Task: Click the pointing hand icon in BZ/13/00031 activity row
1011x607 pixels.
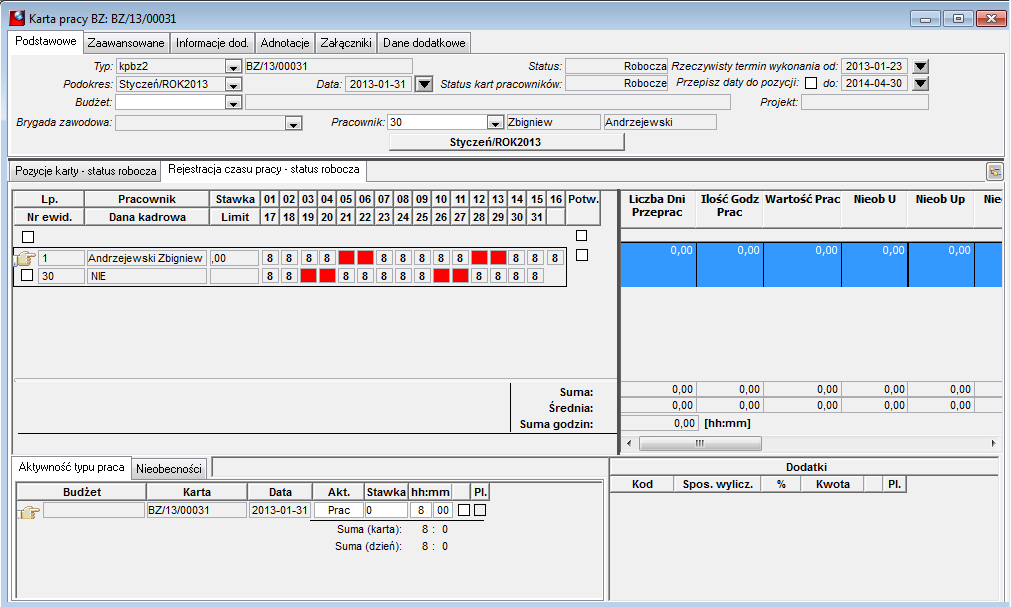Action: (x=28, y=512)
